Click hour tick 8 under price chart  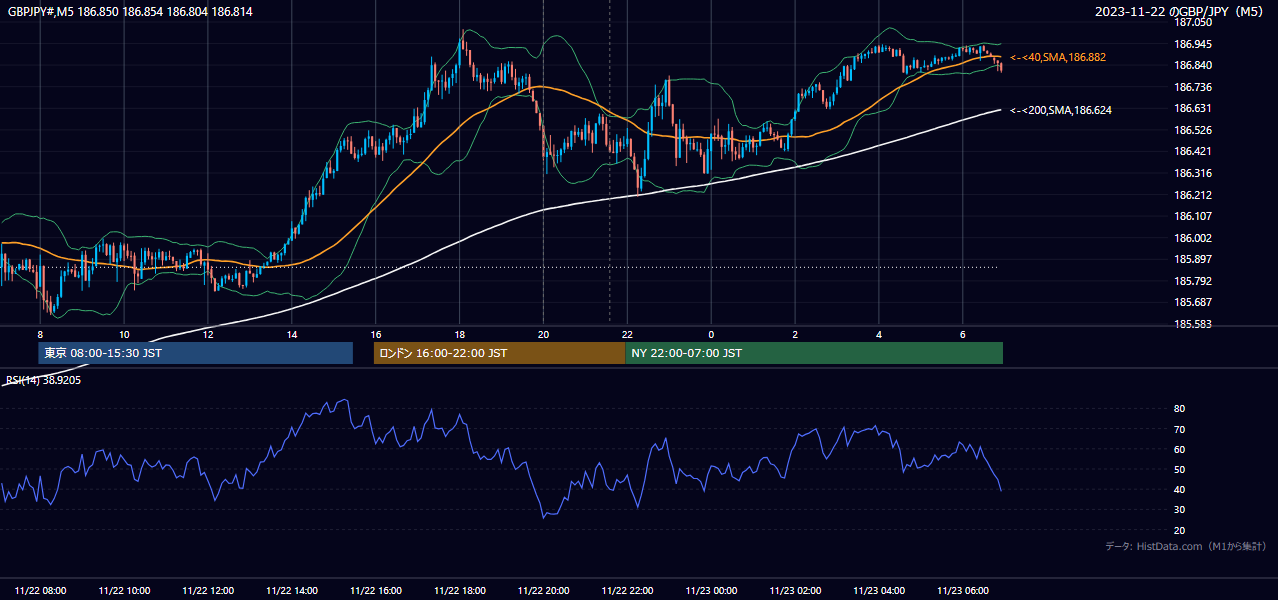coord(40,334)
